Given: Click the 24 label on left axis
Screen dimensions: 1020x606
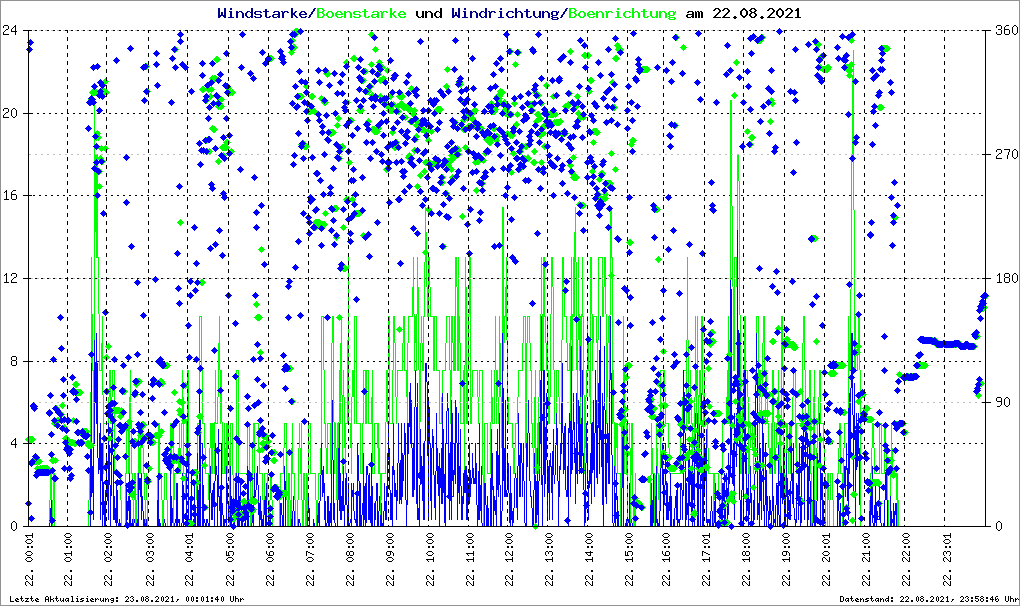Looking at the screenshot, I should (x=9, y=31).
